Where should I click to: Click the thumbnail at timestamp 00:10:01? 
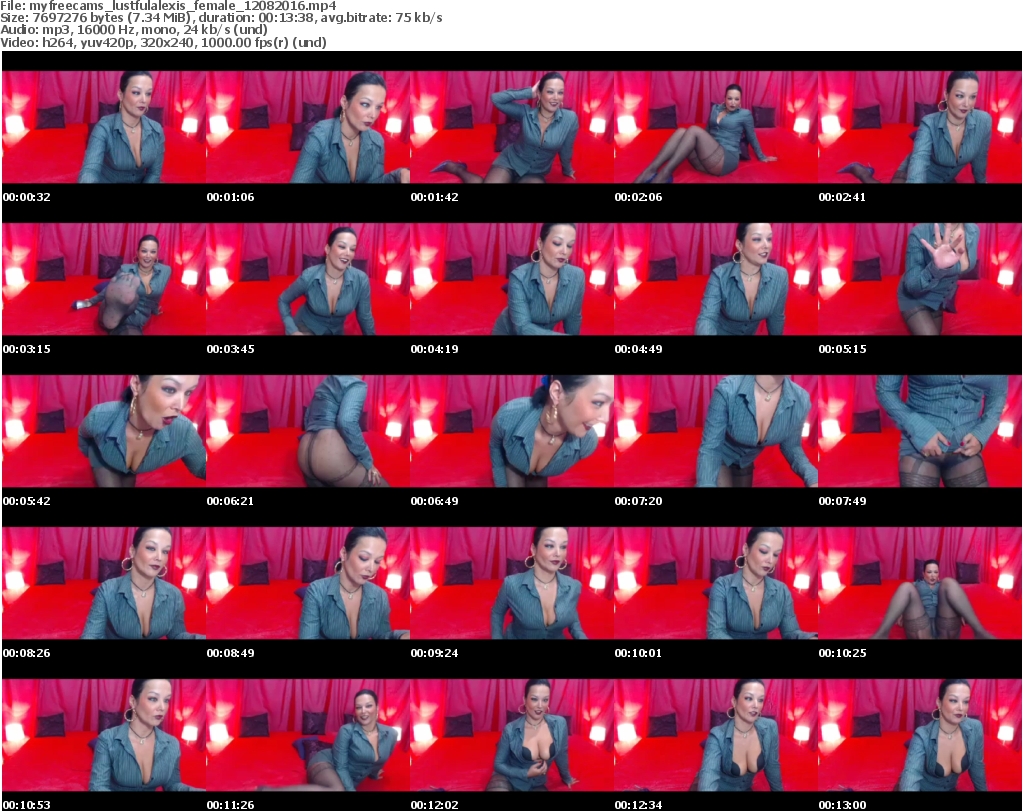pos(716,583)
